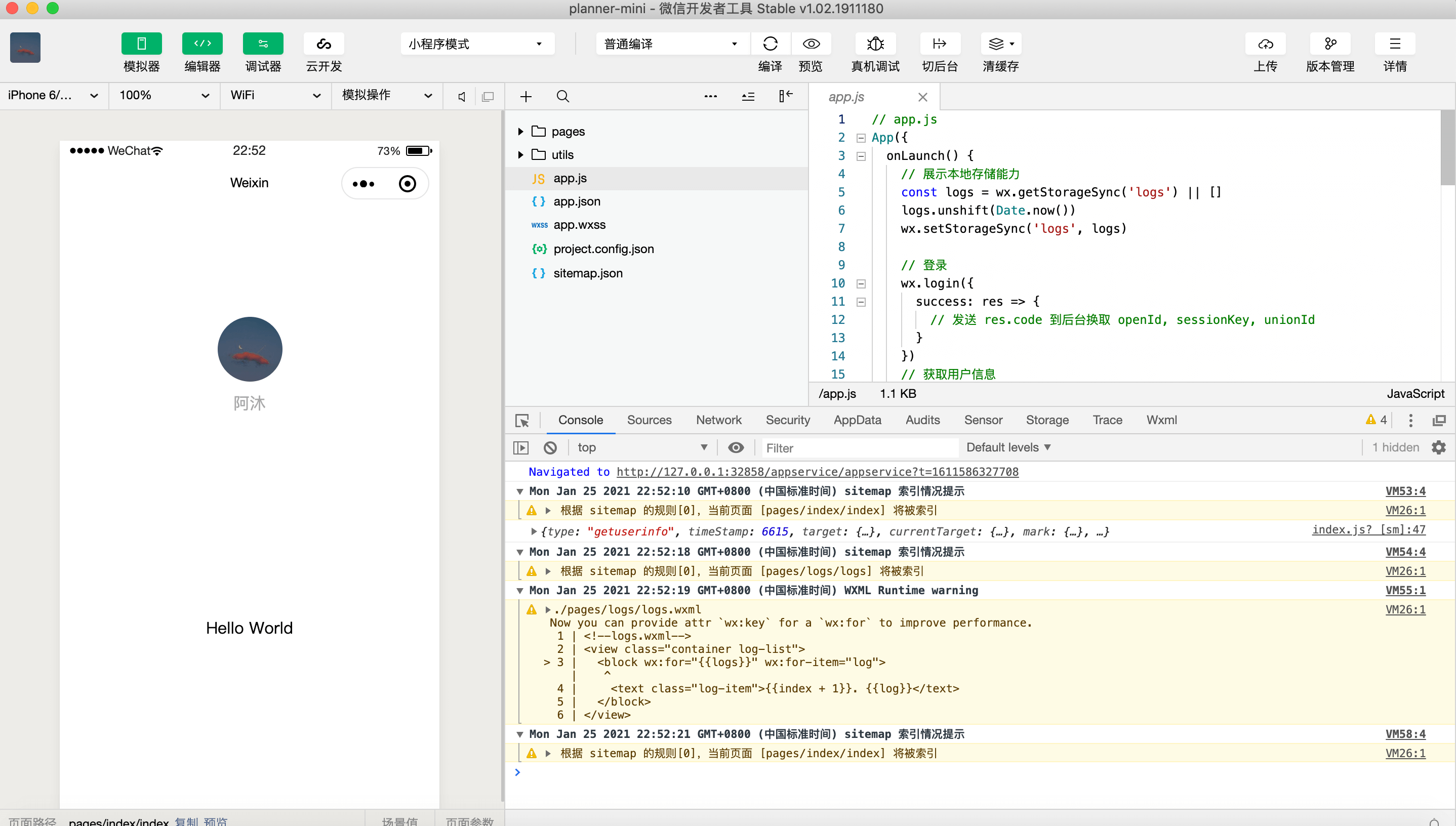
Task: Toggle the console live expression eye
Action: click(x=736, y=447)
